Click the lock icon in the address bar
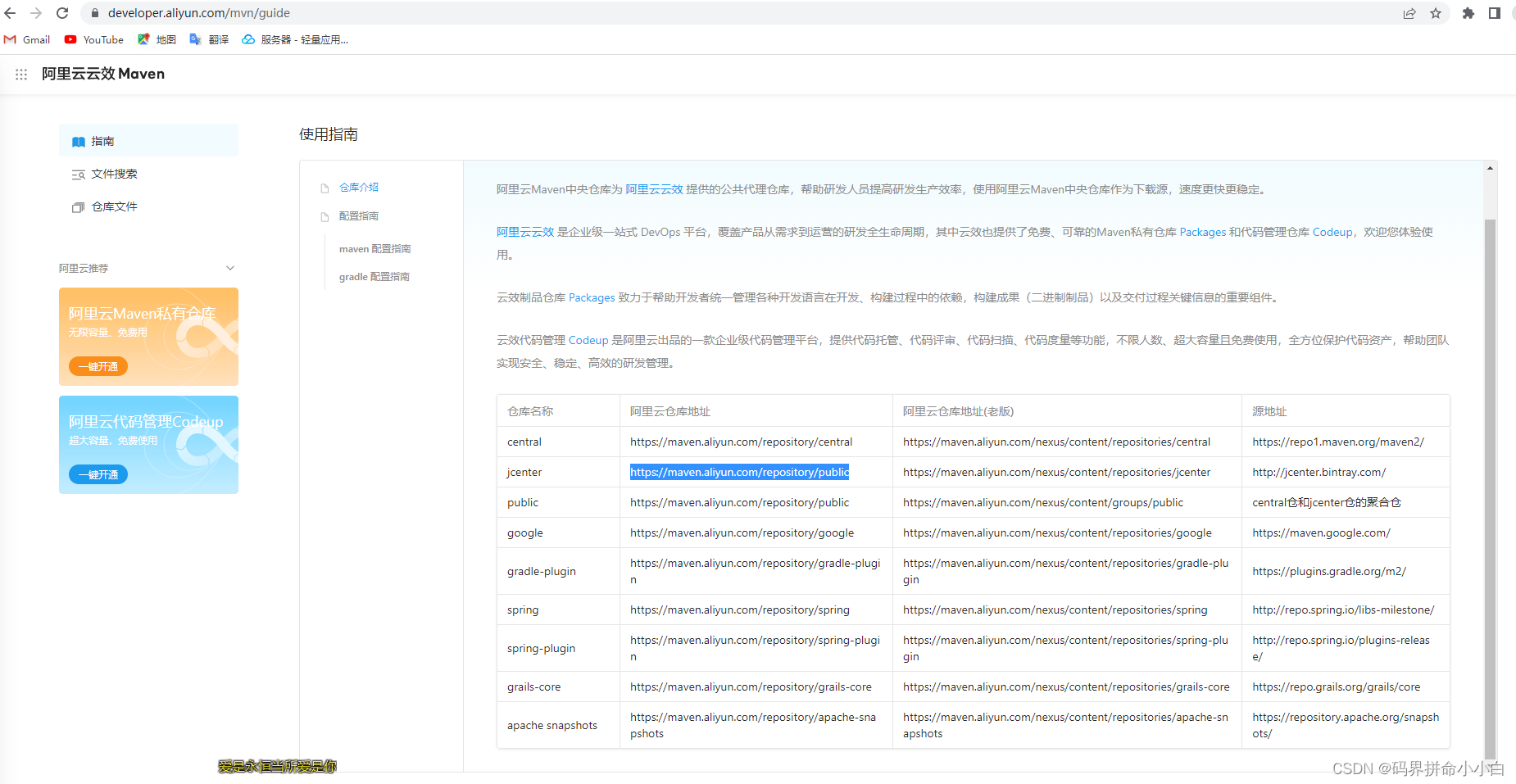 (x=94, y=13)
